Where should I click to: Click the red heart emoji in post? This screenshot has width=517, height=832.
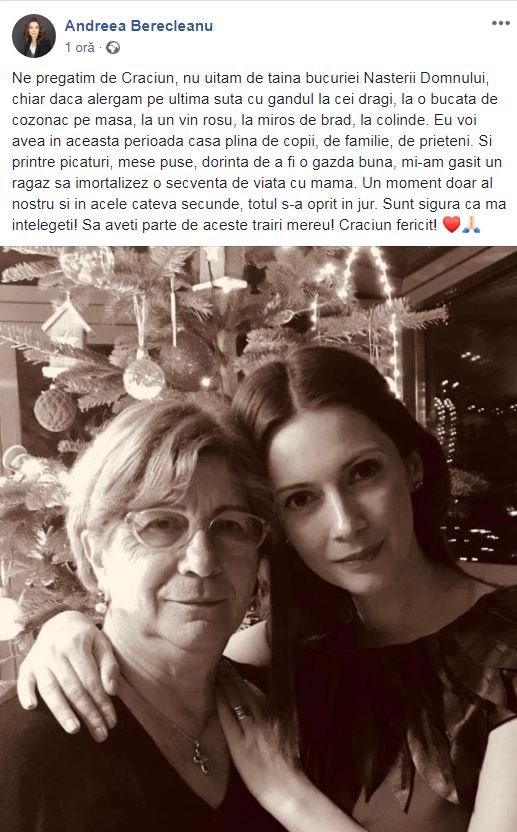pyautogui.click(x=451, y=225)
